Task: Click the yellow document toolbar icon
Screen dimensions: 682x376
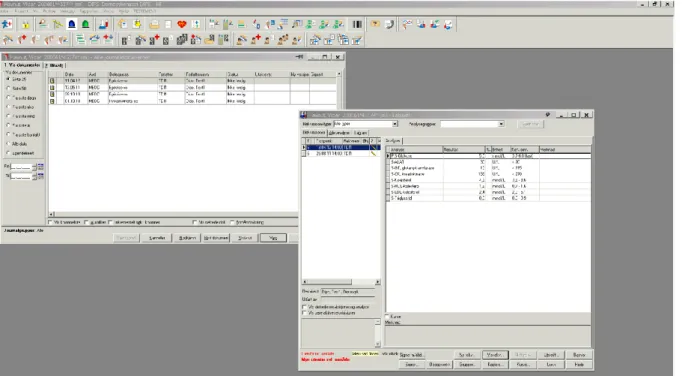Action: [137, 24]
